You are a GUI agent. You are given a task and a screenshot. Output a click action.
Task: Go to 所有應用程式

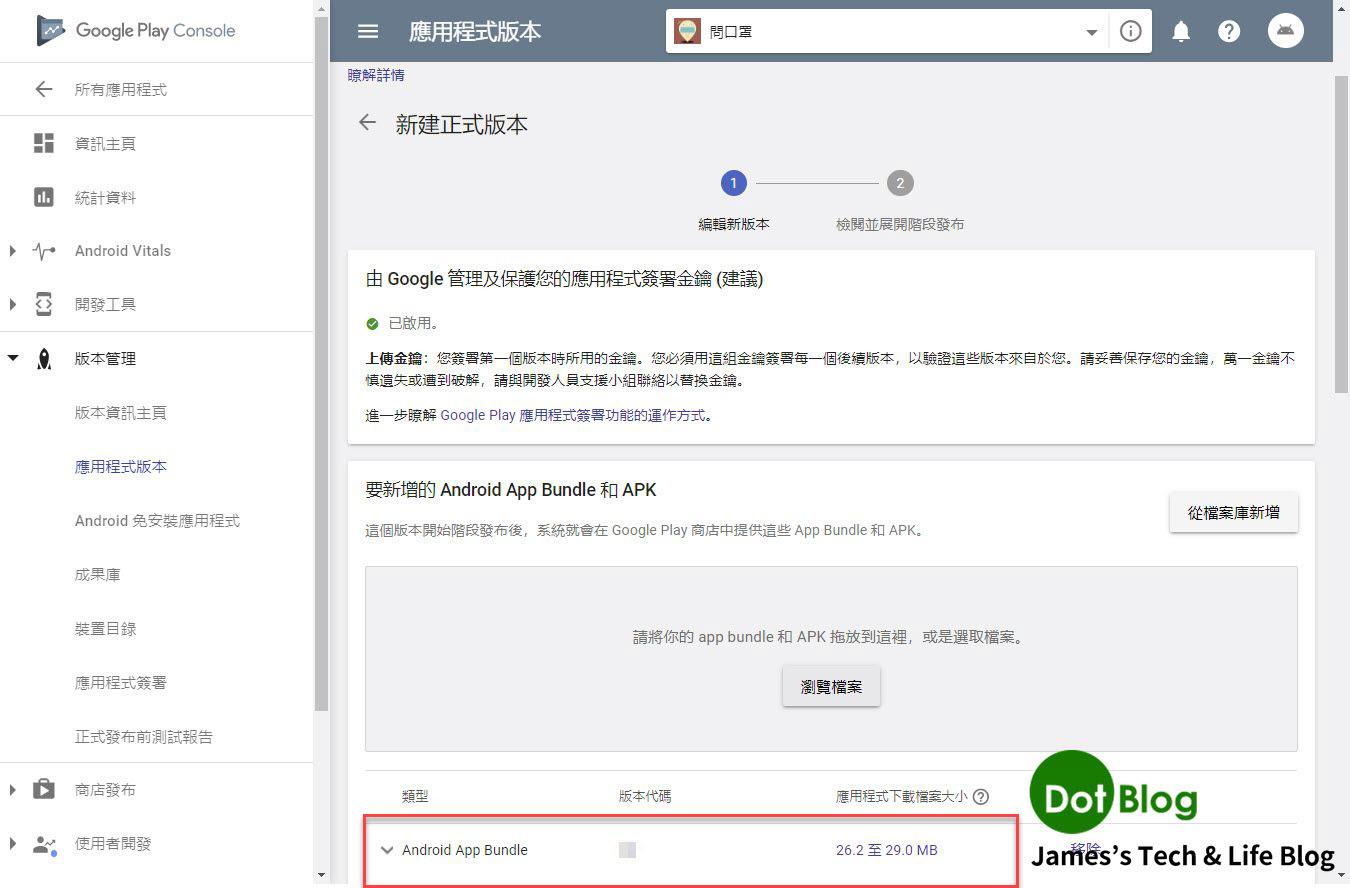click(x=121, y=89)
